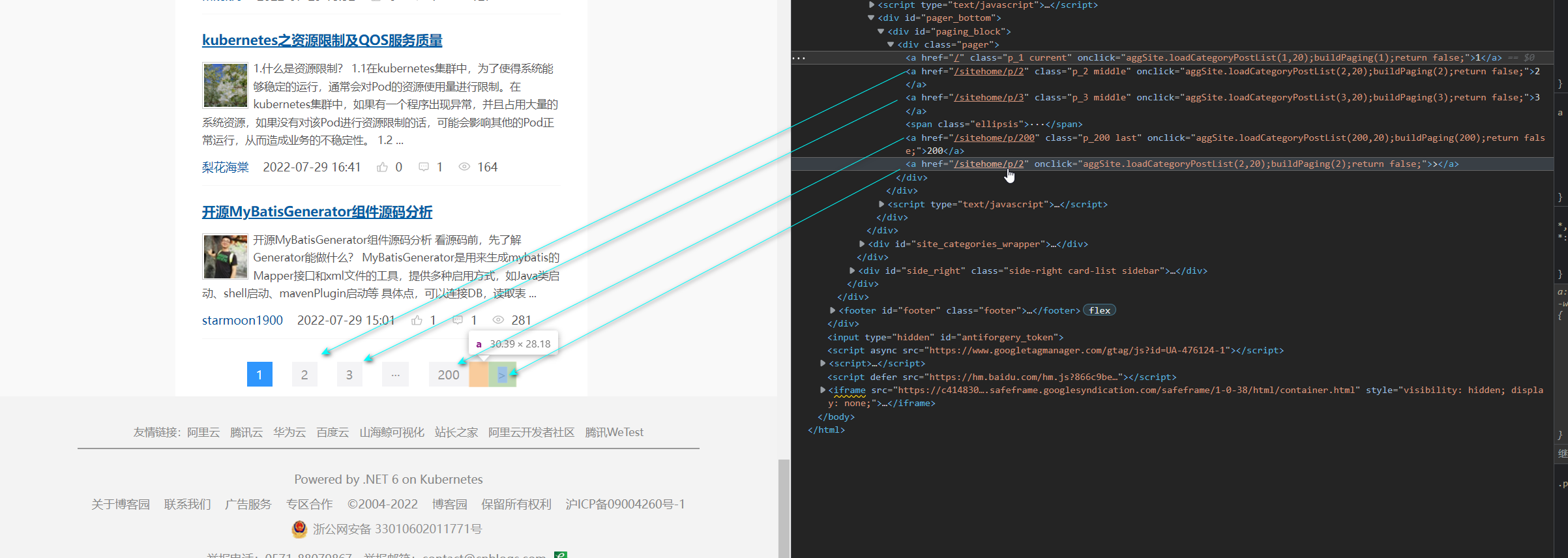1568x558 pixels.
Task: Click view-count eye icon showing 281
Action: 498,320
